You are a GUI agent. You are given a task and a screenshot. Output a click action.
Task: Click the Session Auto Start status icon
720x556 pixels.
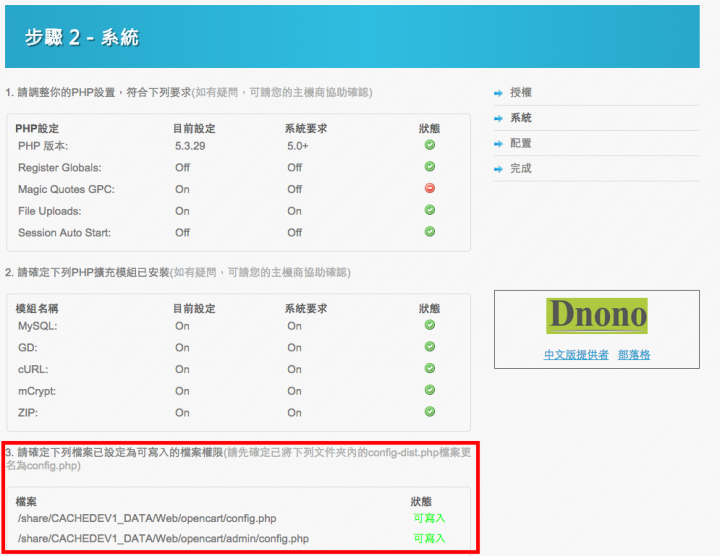[429, 231]
